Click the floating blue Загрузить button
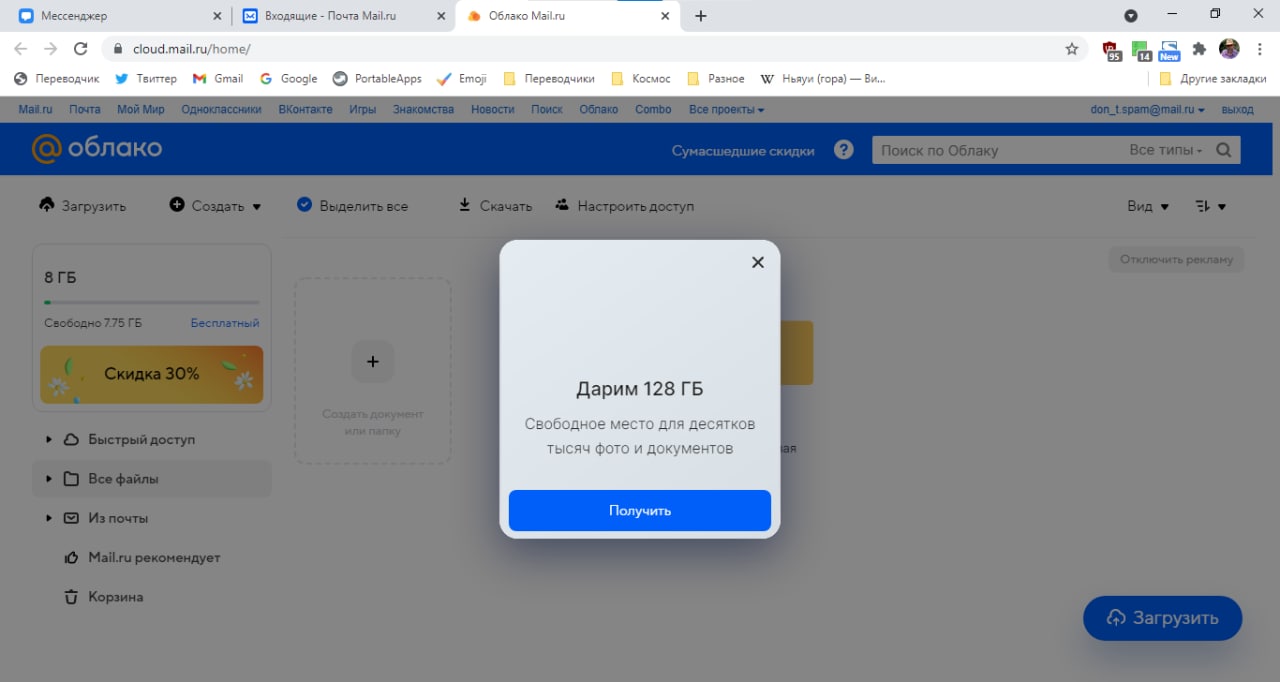The height and width of the screenshot is (682, 1280). [x=1162, y=618]
